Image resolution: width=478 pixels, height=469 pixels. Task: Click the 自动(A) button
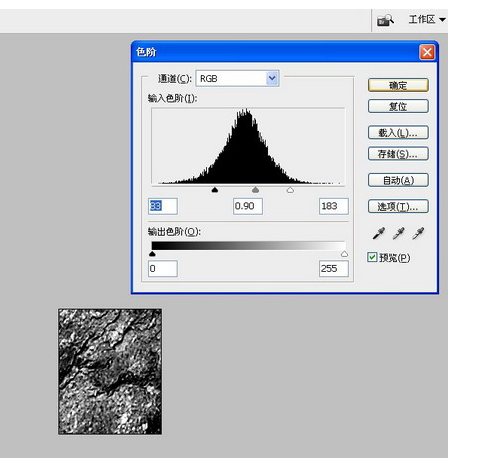[398, 180]
